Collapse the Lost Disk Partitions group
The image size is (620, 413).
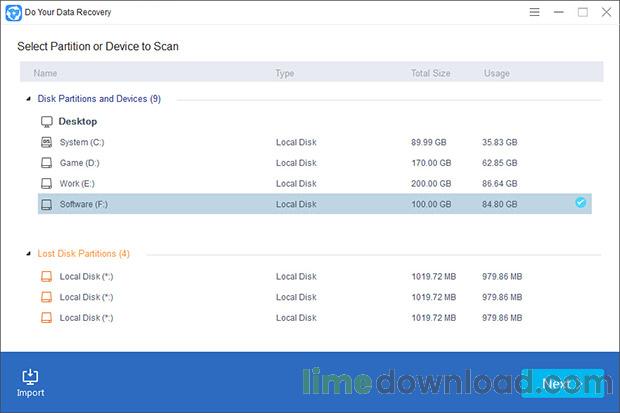[x=27, y=254]
